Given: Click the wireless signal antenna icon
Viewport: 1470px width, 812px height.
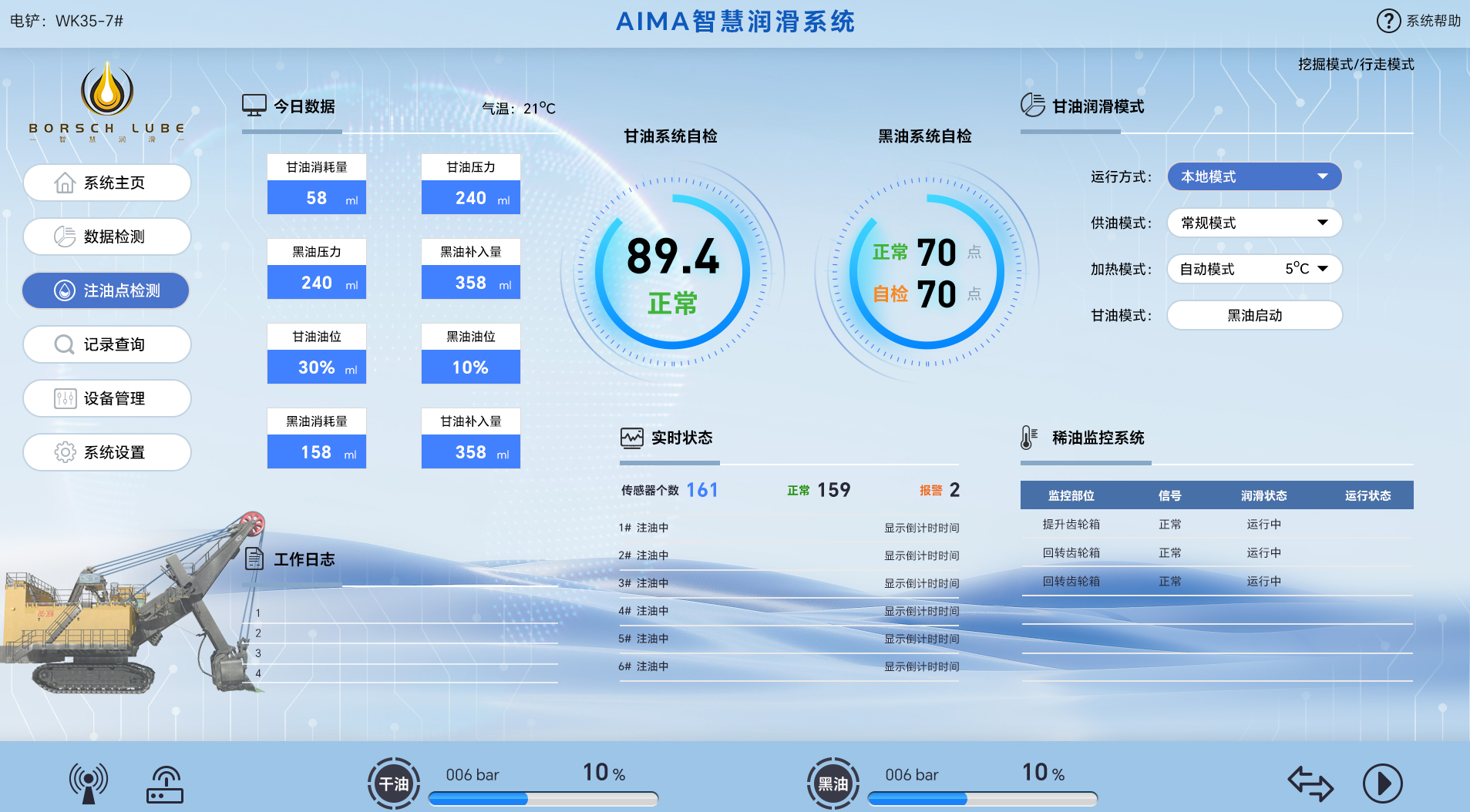Looking at the screenshot, I should pyautogui.click(x=89, y=783).
